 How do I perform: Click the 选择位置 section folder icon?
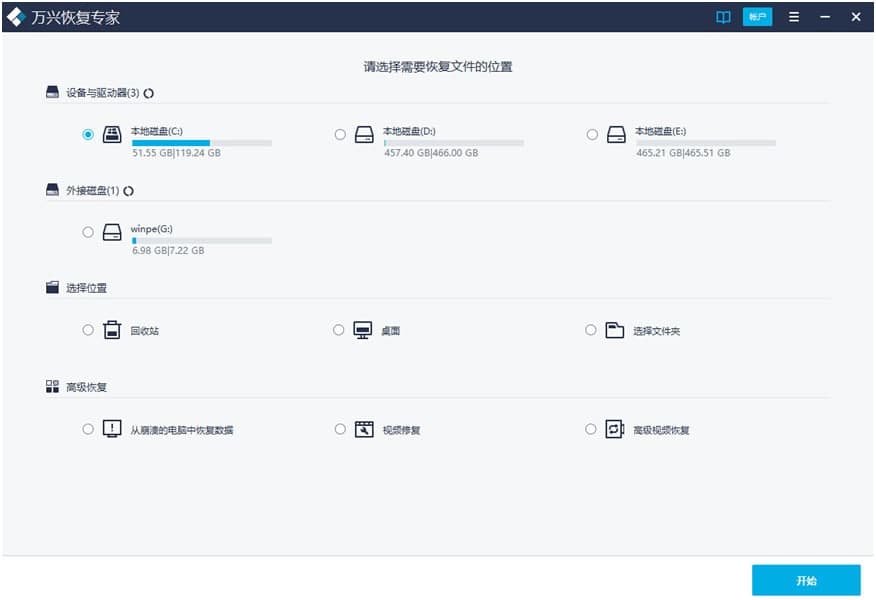pyautogui.click(x=53, y=288)
